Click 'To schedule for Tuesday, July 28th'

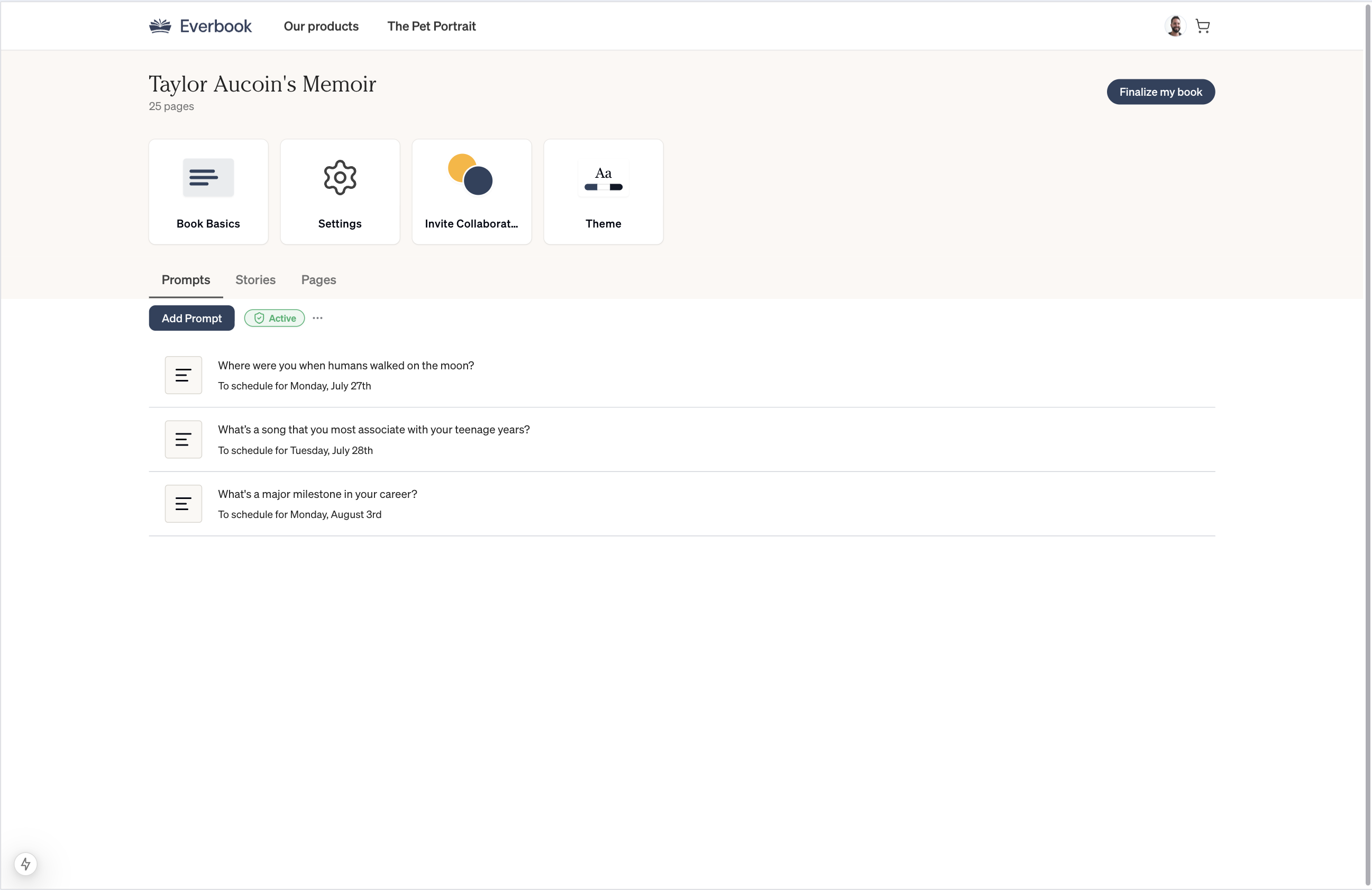coord(295,450)
